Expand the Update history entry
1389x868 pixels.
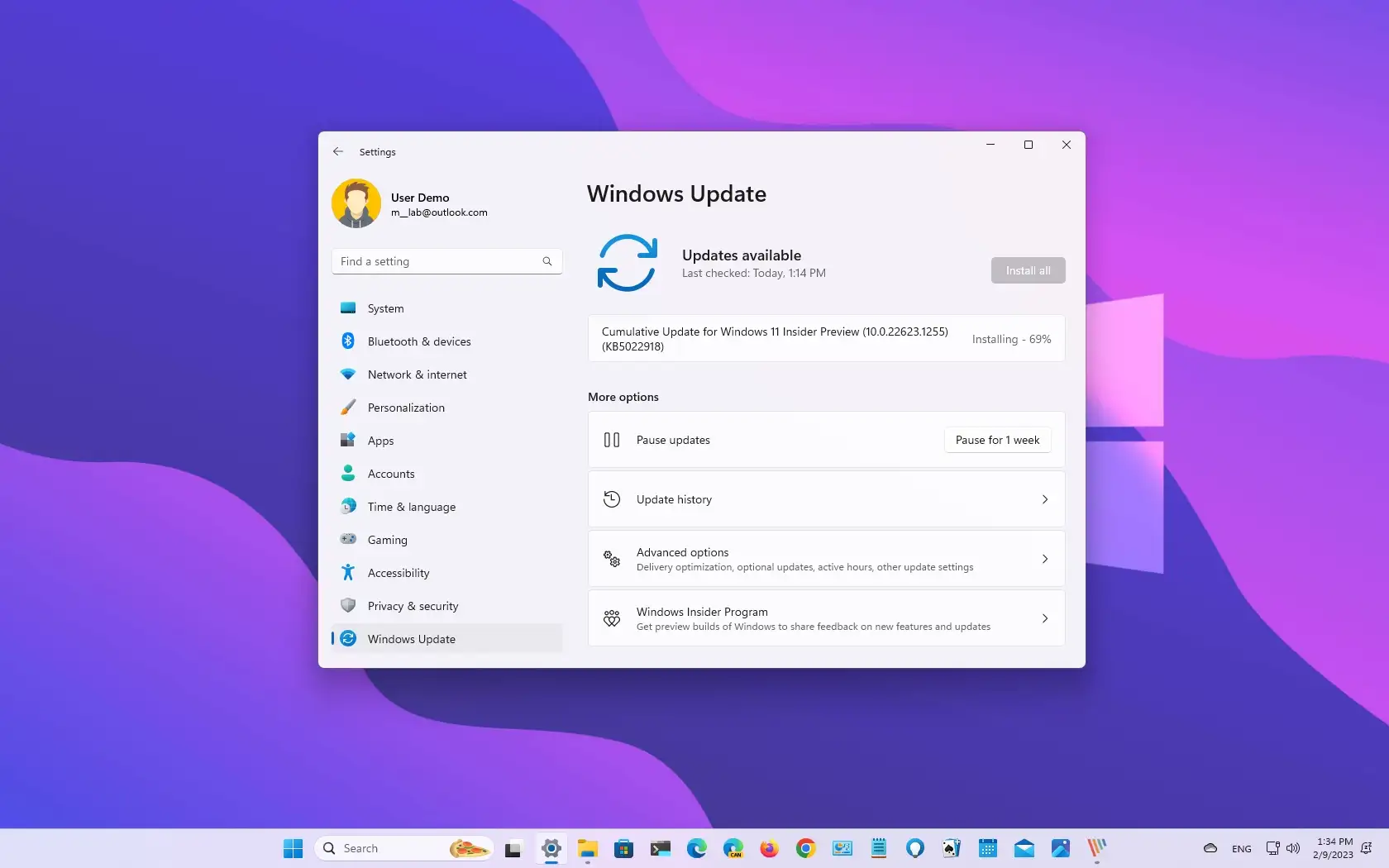click(825, 498)
